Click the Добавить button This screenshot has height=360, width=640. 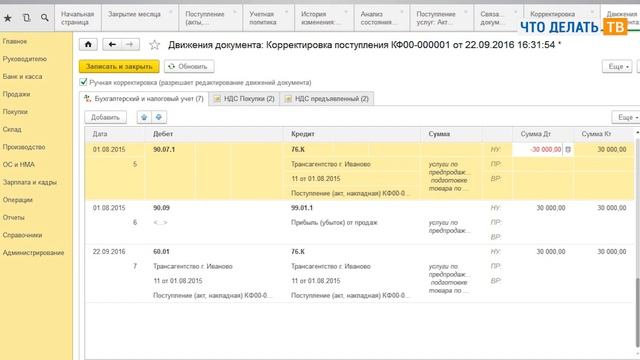(105, 117)
